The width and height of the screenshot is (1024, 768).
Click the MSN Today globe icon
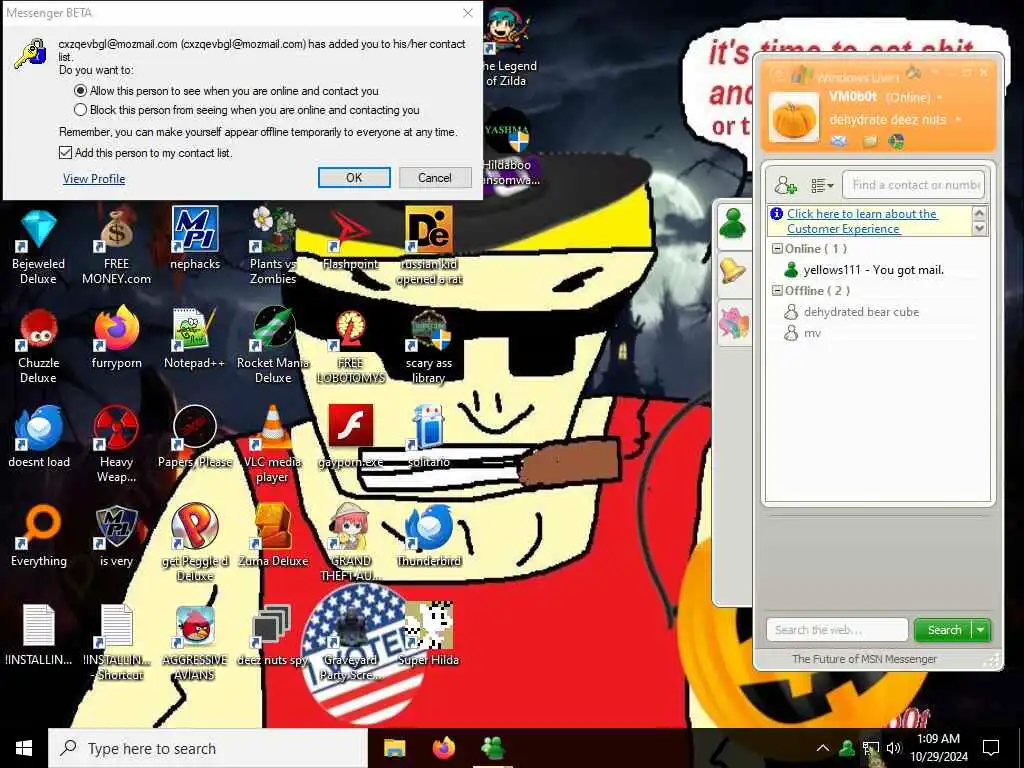coord(897,141)
